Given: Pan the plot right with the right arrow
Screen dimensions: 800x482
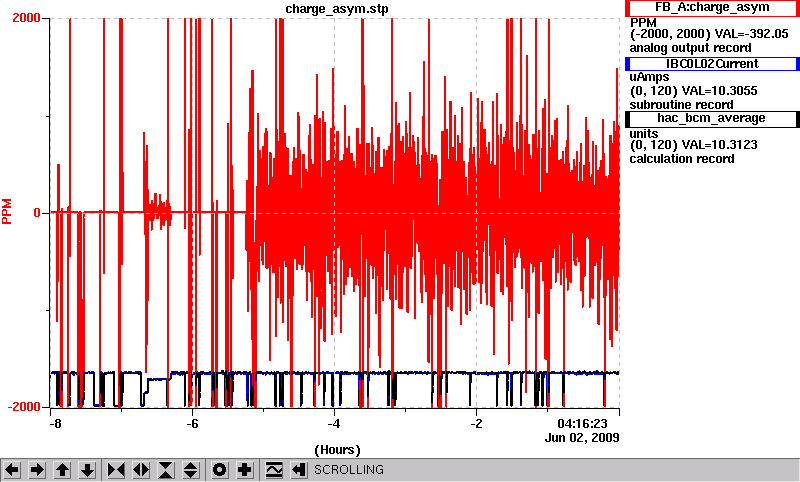Looking at the screenshot, I should 37,470.
